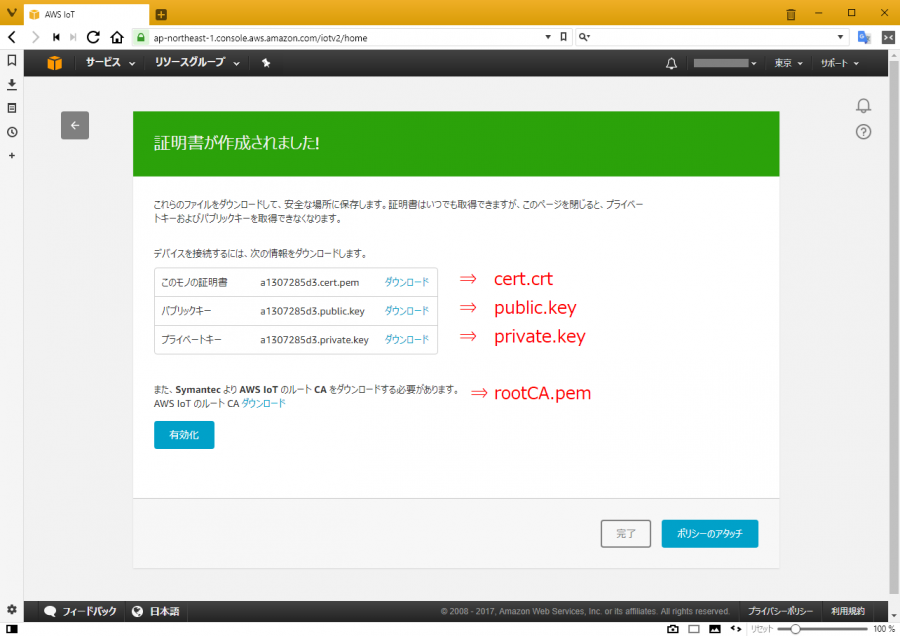Open the 東京 region selector
This screenshot has width=900, height=636.
788,63
